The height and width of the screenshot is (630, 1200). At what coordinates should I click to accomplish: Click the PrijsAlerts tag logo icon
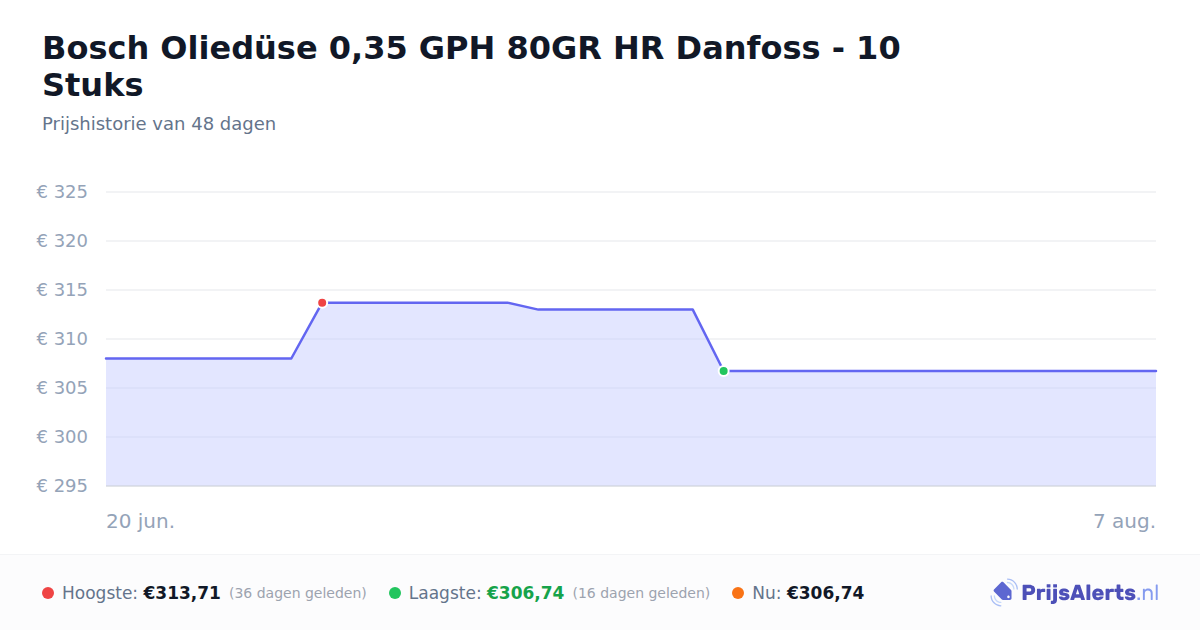coord(1003,593)
